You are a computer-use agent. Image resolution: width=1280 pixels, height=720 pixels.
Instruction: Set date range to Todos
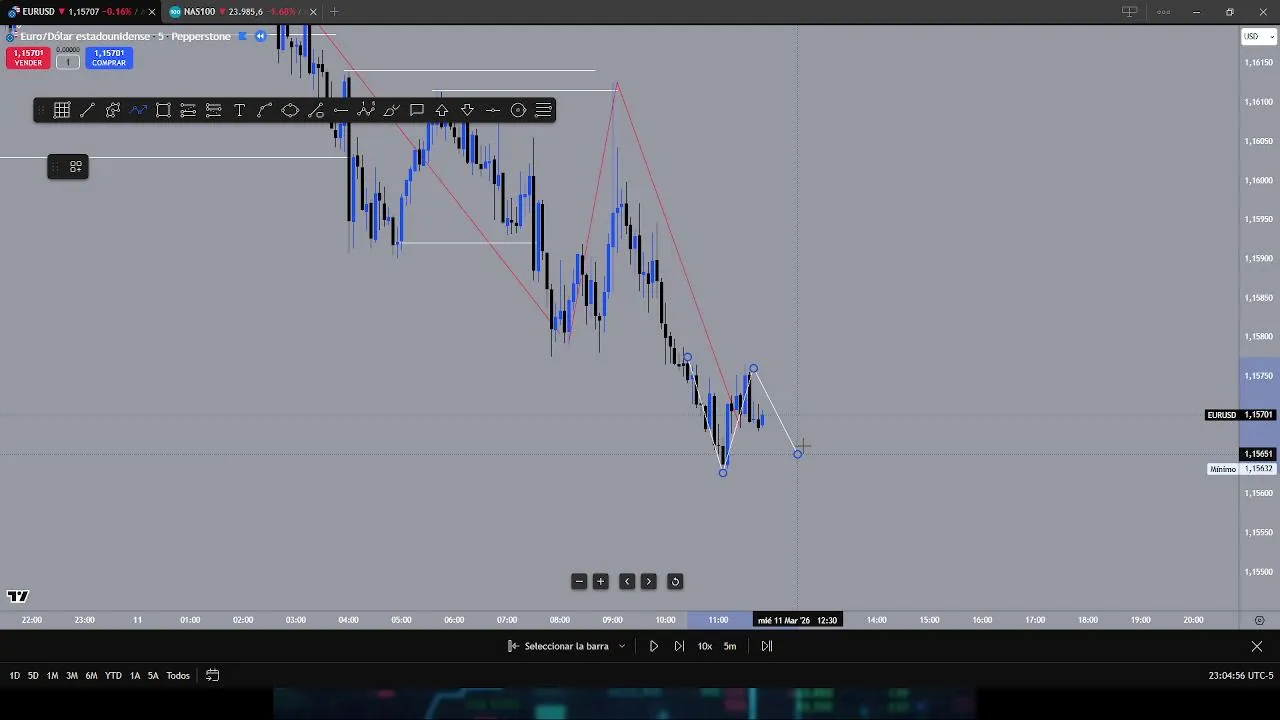(178, 676)
